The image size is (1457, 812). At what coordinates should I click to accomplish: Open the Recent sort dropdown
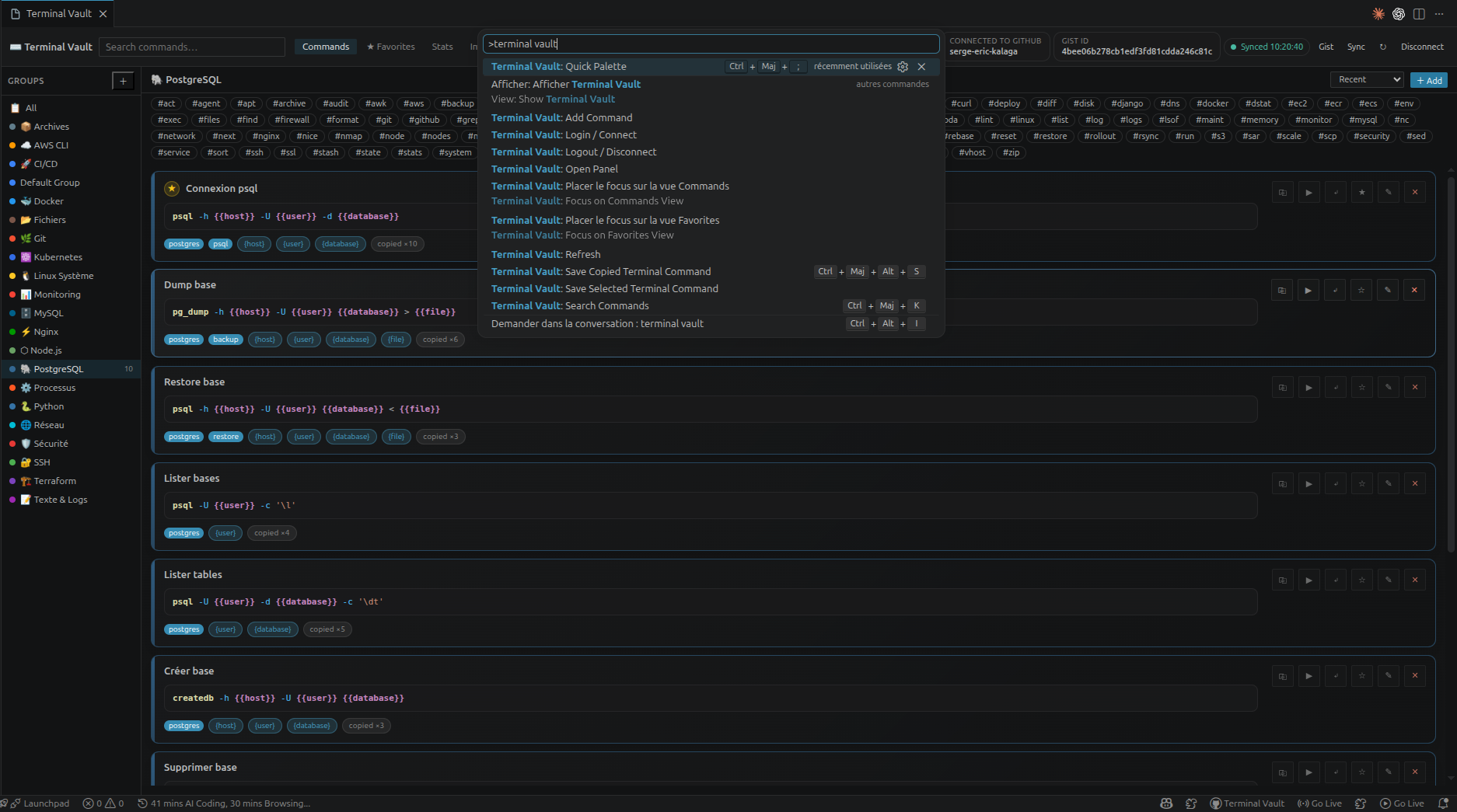[1367, 80]
